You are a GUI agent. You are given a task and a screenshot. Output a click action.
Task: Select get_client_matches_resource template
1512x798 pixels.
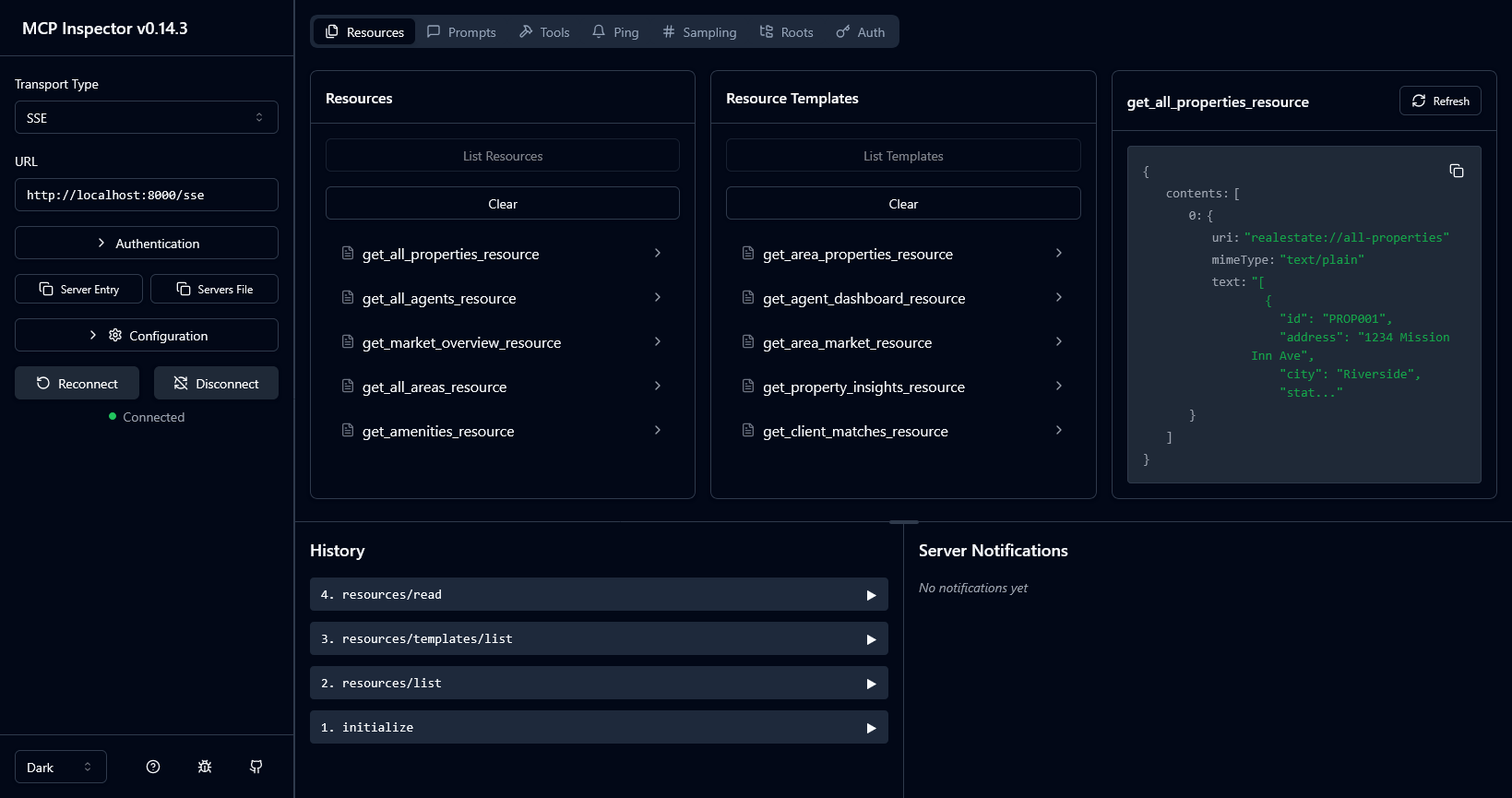[903, 431]
